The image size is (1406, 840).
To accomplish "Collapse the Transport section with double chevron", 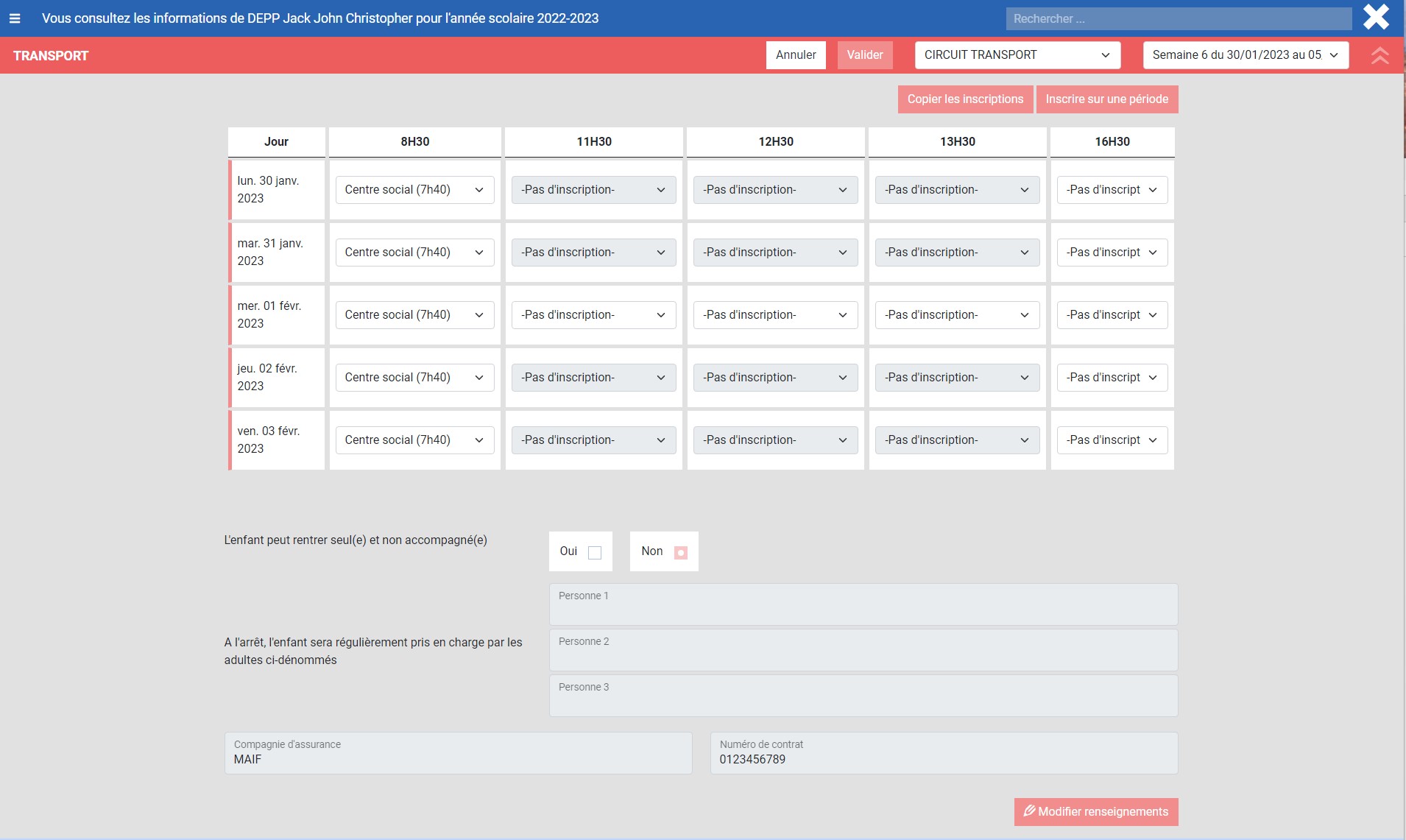I will pyautogui.click(x=1379, y=56).
